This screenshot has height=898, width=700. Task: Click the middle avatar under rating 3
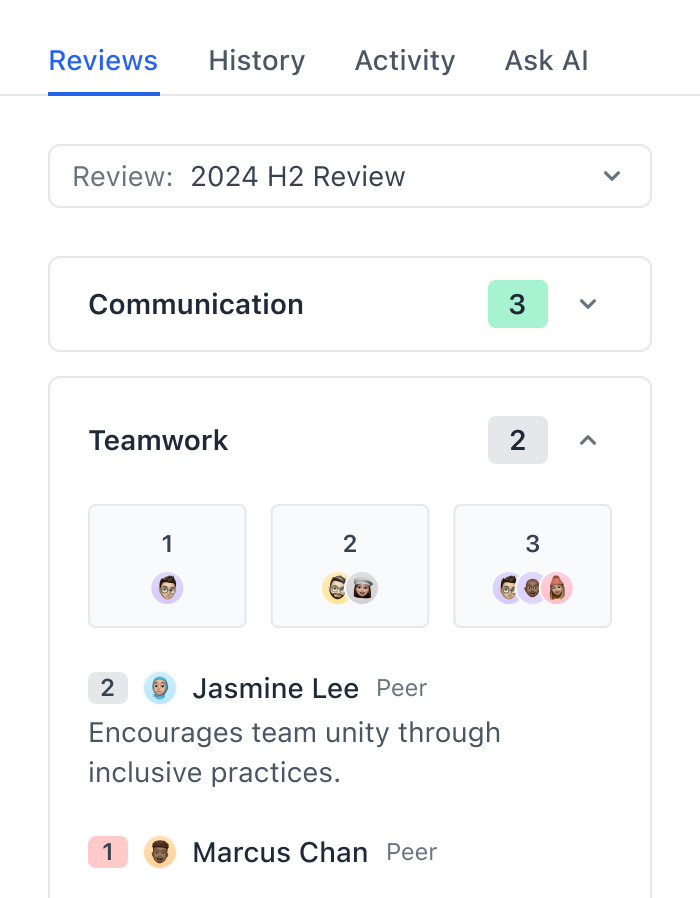pyautogui.click(x=532, y=588)
